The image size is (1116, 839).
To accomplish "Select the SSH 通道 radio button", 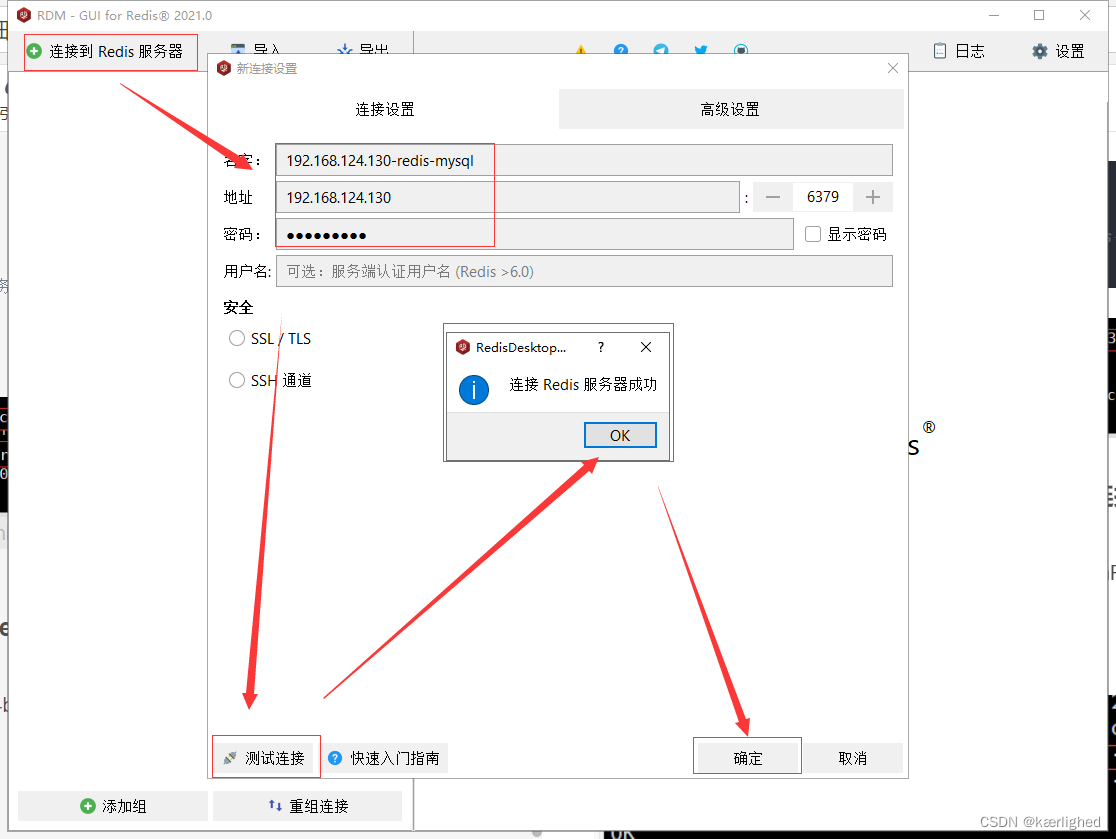I will 236,380.
